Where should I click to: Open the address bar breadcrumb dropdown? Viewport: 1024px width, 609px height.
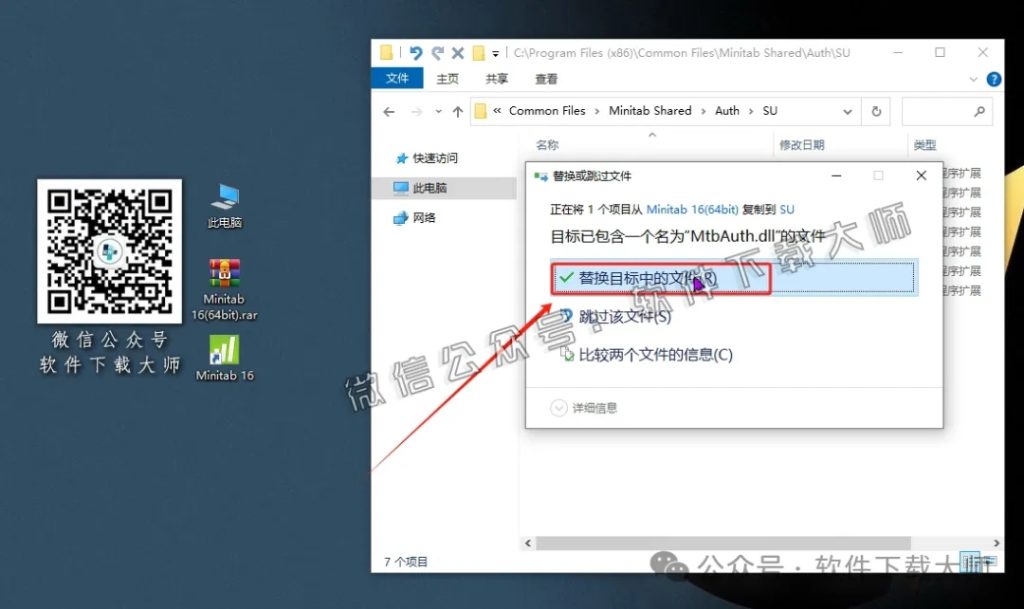coord(848,111)
